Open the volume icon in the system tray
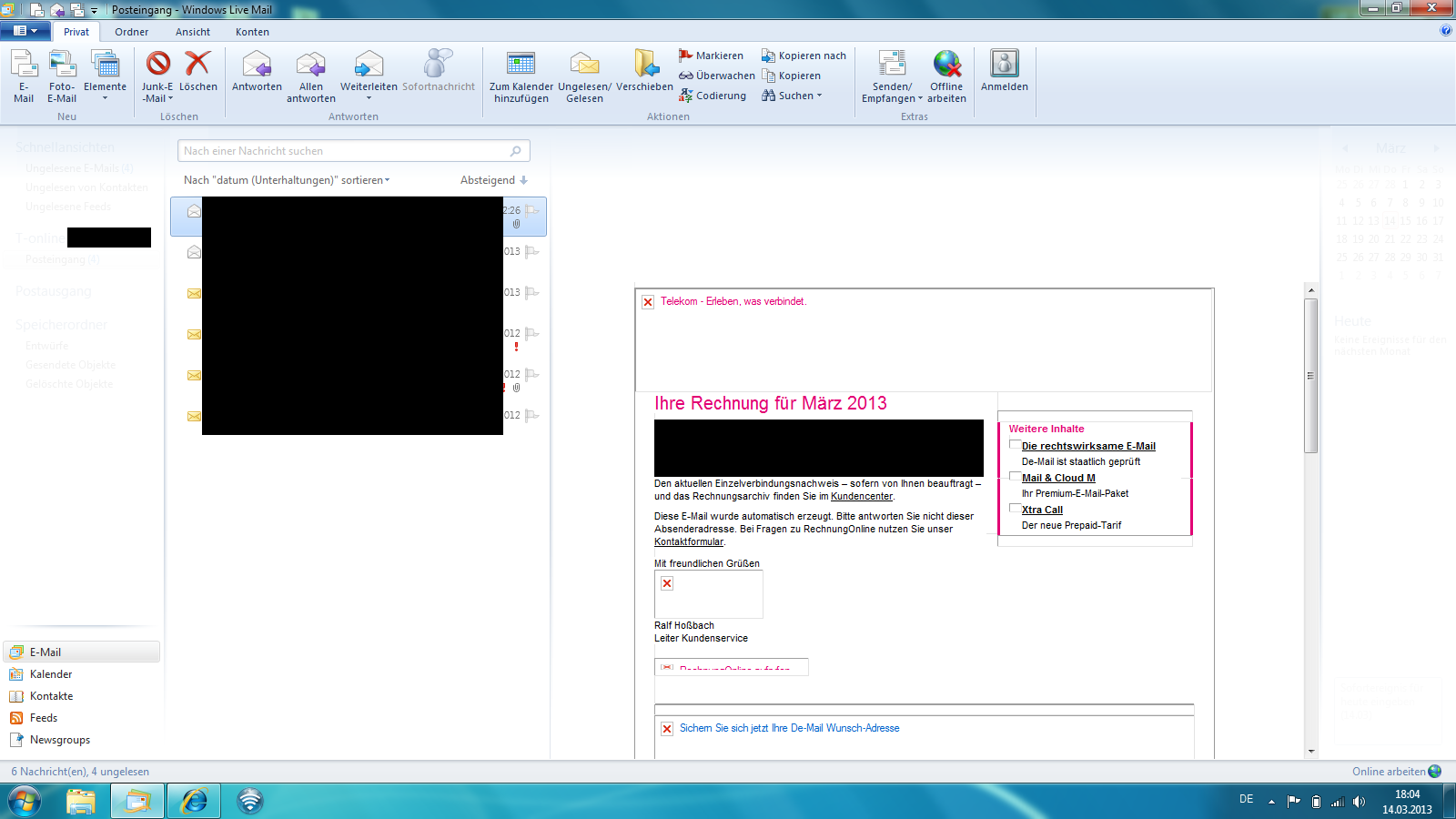The width and height of the screenshot is (1456, 819). coord(1359,802)
